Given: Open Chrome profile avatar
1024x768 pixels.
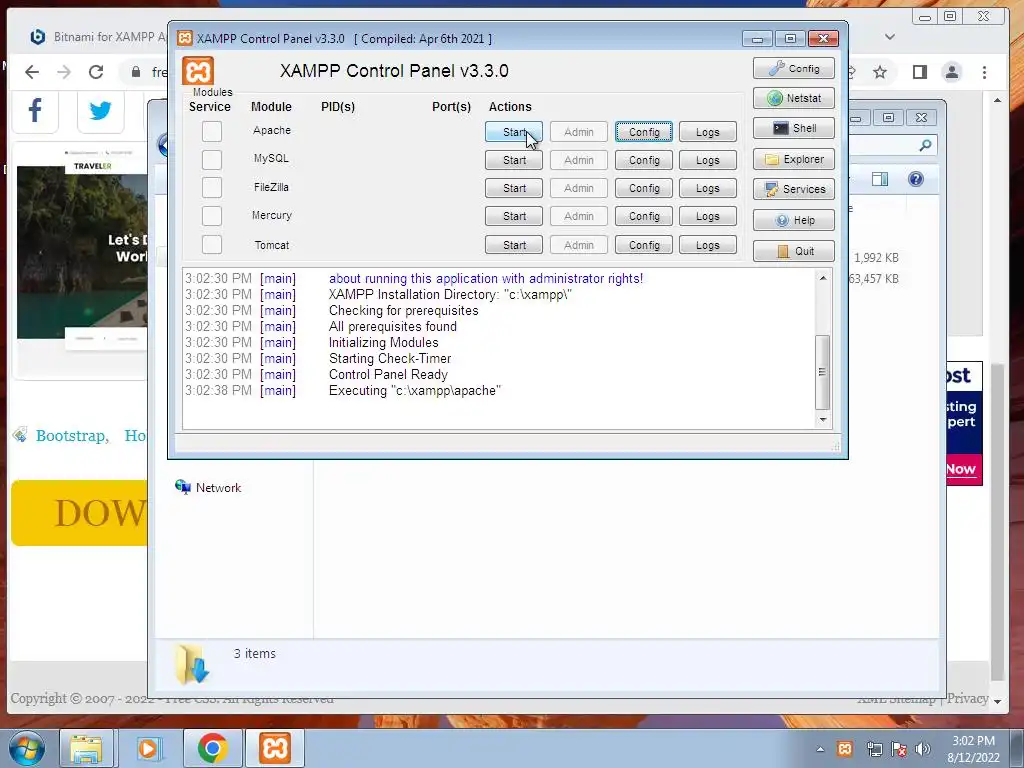Looking at the screenshot, I should (952, 72).
